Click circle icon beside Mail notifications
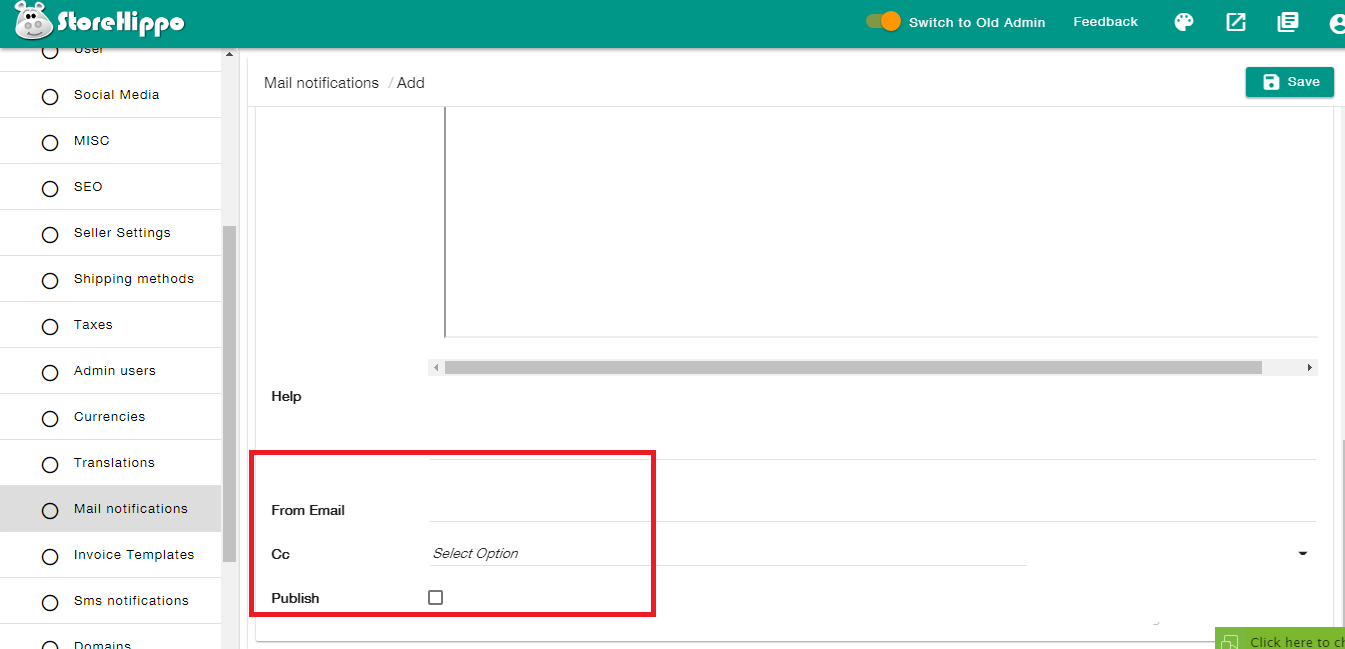Viewport: 1345px width, 649px height. (x=50, y=511)
